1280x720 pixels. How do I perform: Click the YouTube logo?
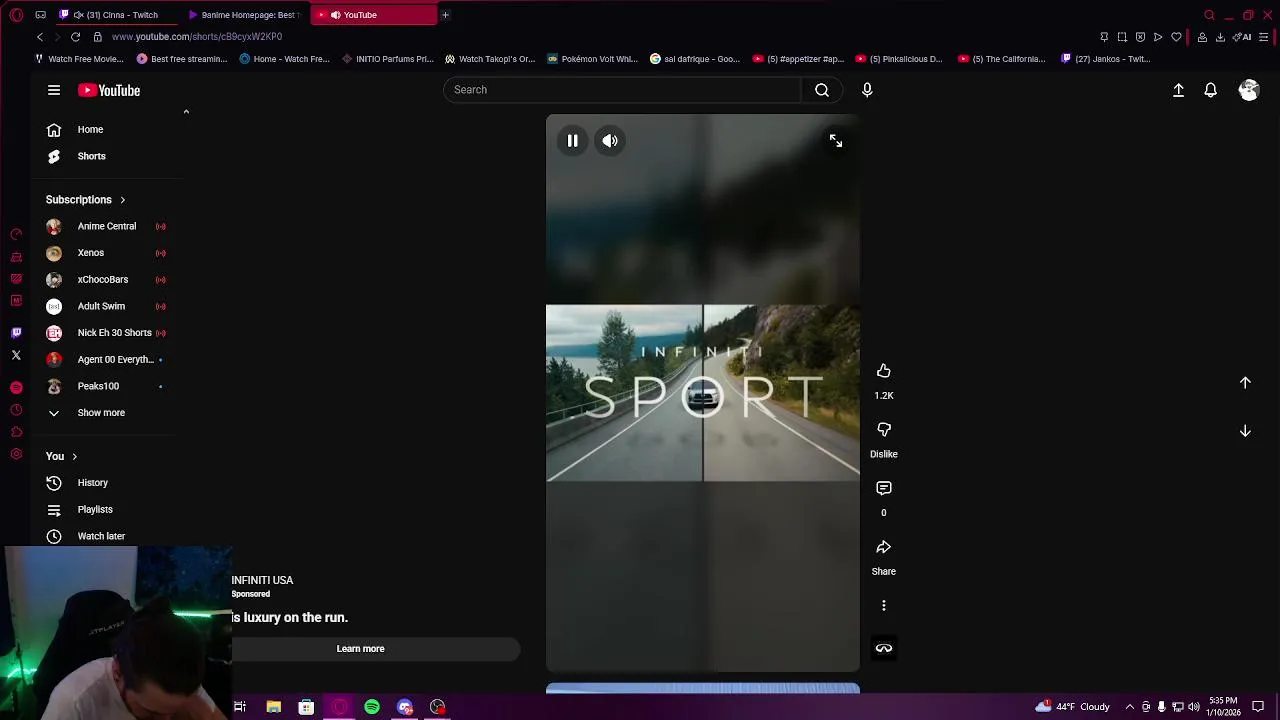pyautogui.click(x=109, y=90)
